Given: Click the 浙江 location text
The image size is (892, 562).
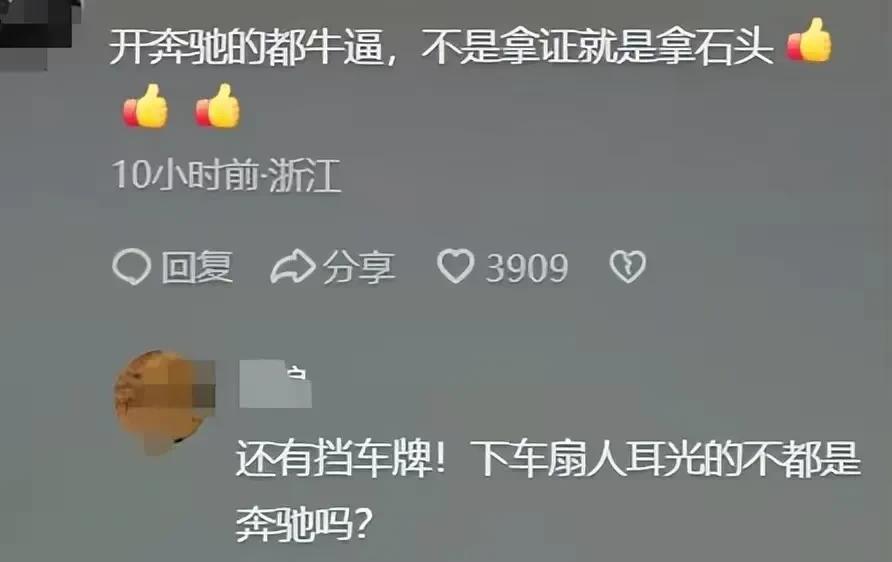Looking at the screenshot, I should [305, 175].
